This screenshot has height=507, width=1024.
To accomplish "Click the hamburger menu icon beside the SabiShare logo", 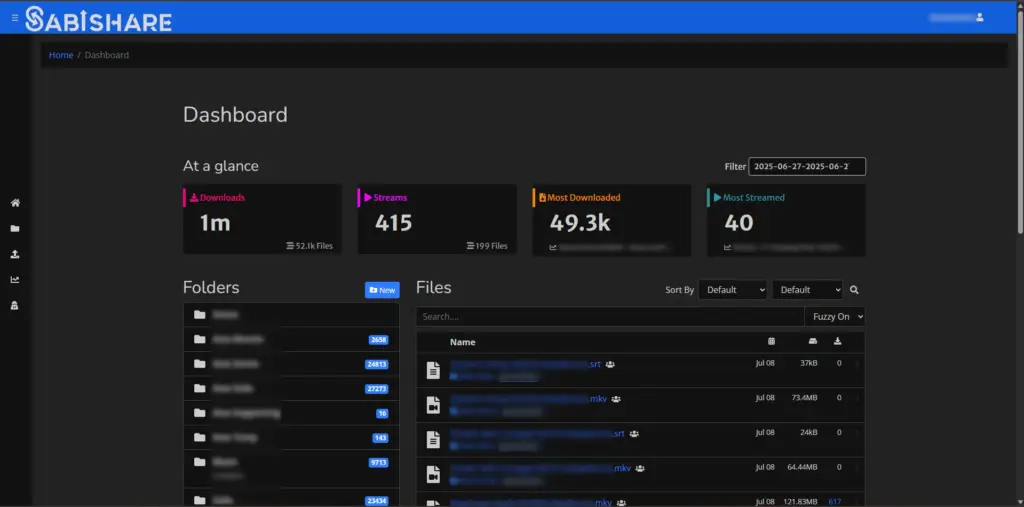I will (x=15, y=18).
